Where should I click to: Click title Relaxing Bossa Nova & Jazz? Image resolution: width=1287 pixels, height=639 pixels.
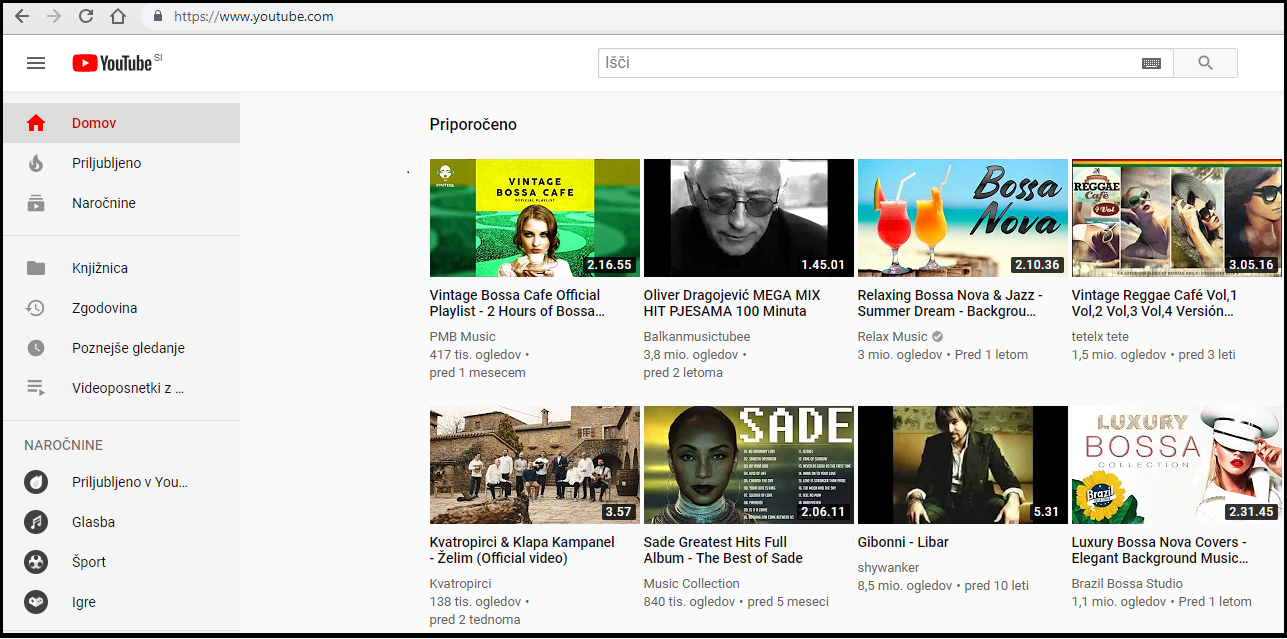click(x=950, y=303)
